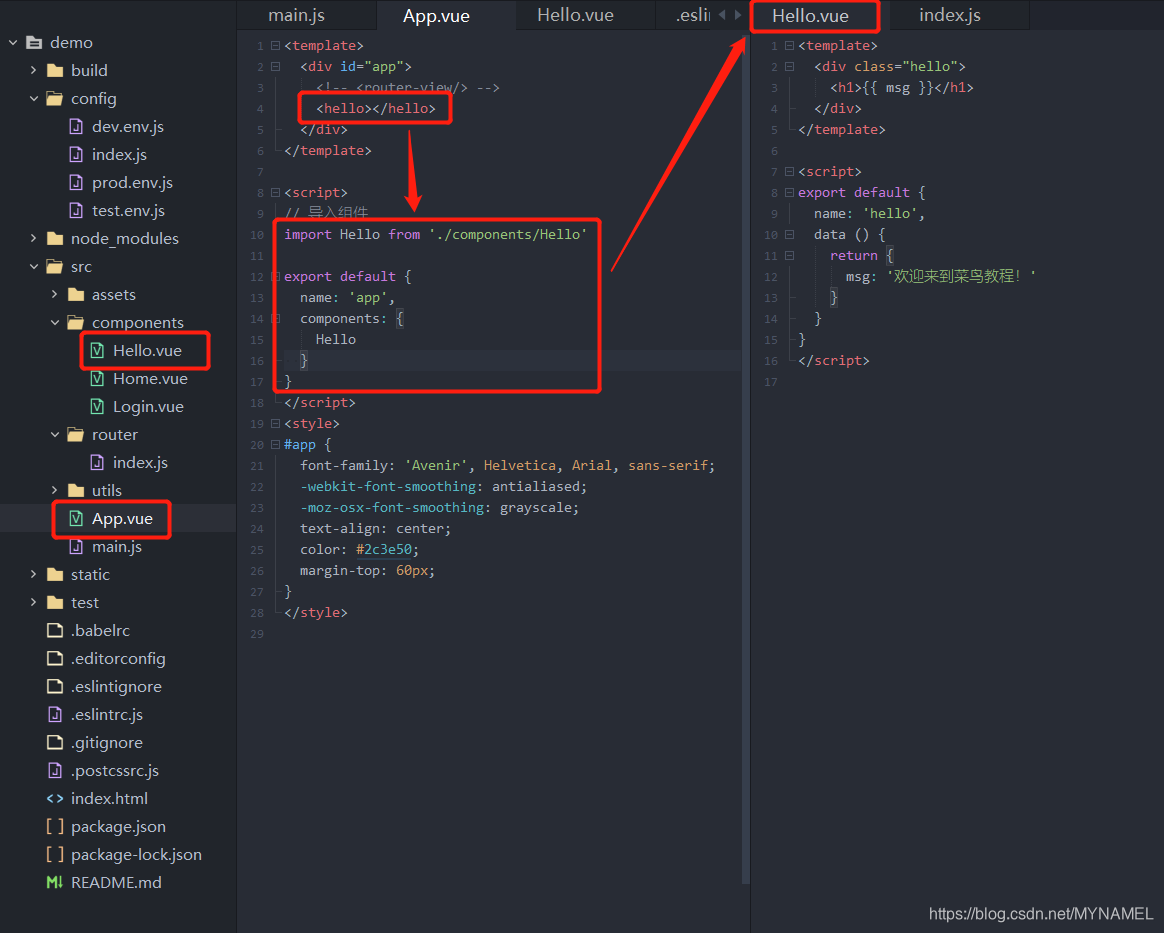Open .eslintignore in the file tree
The image size is (1164, 933).
pos(116,686)
